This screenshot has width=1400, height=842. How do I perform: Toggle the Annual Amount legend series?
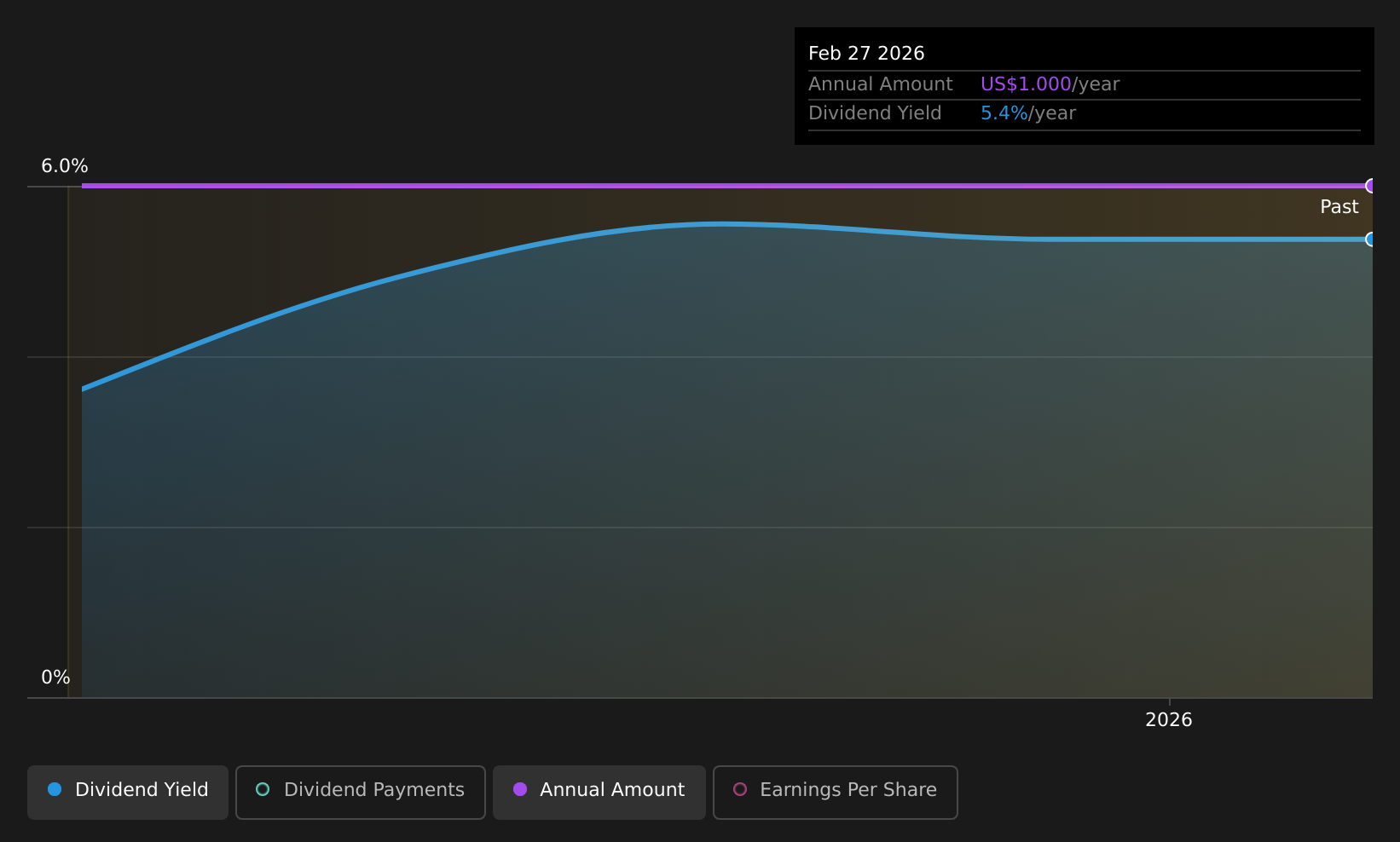pos(599,792)
